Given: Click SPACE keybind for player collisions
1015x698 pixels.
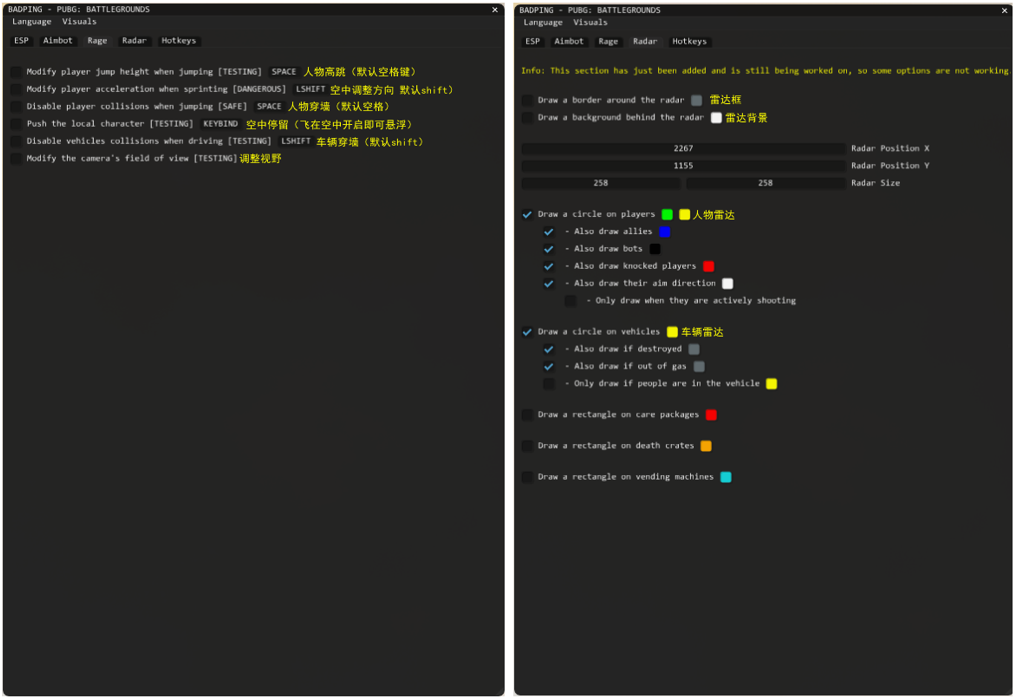Looking at the screenshot, I should point(269,106).
